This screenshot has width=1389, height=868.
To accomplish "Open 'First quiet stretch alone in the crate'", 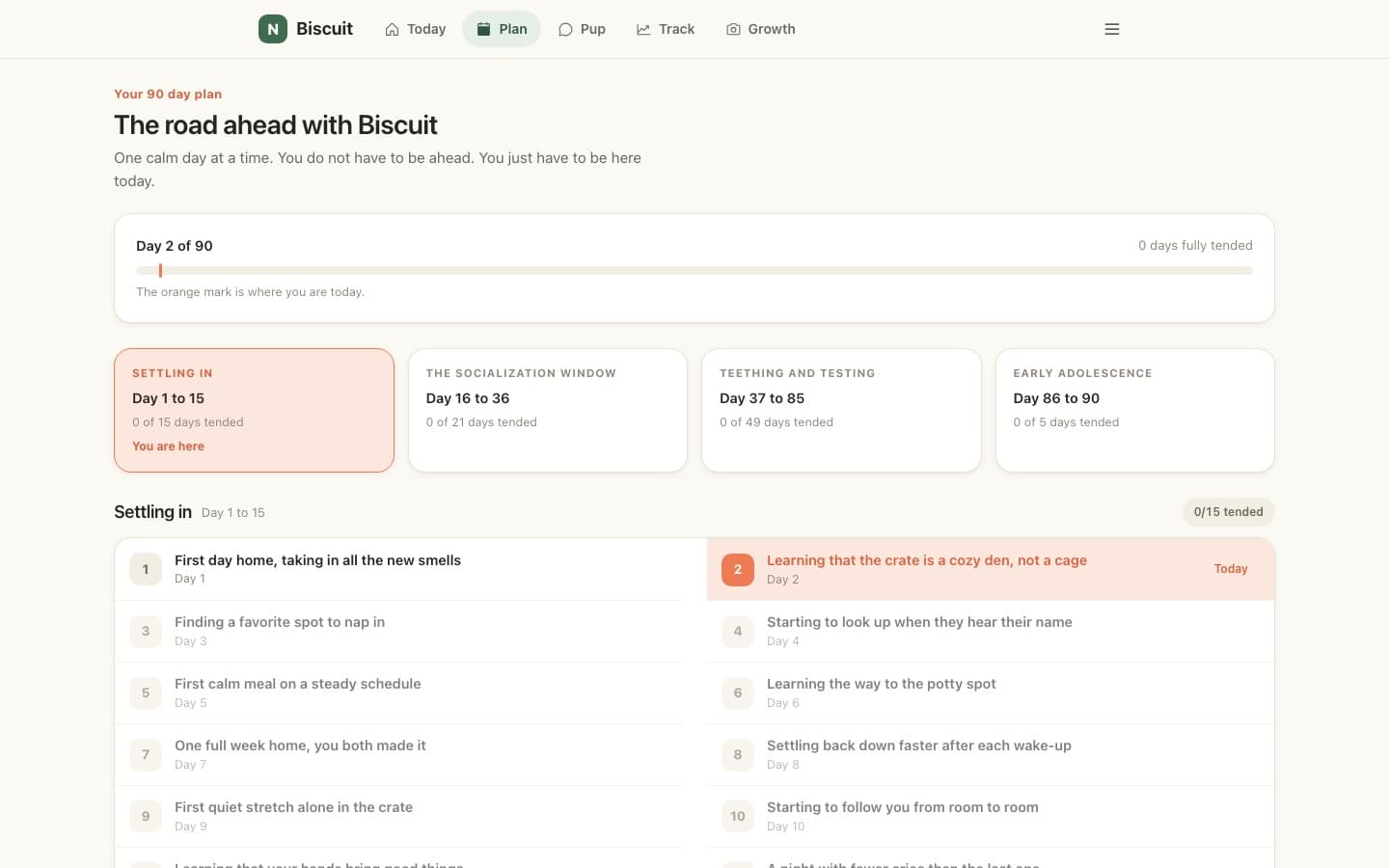I will coord(398,816).
